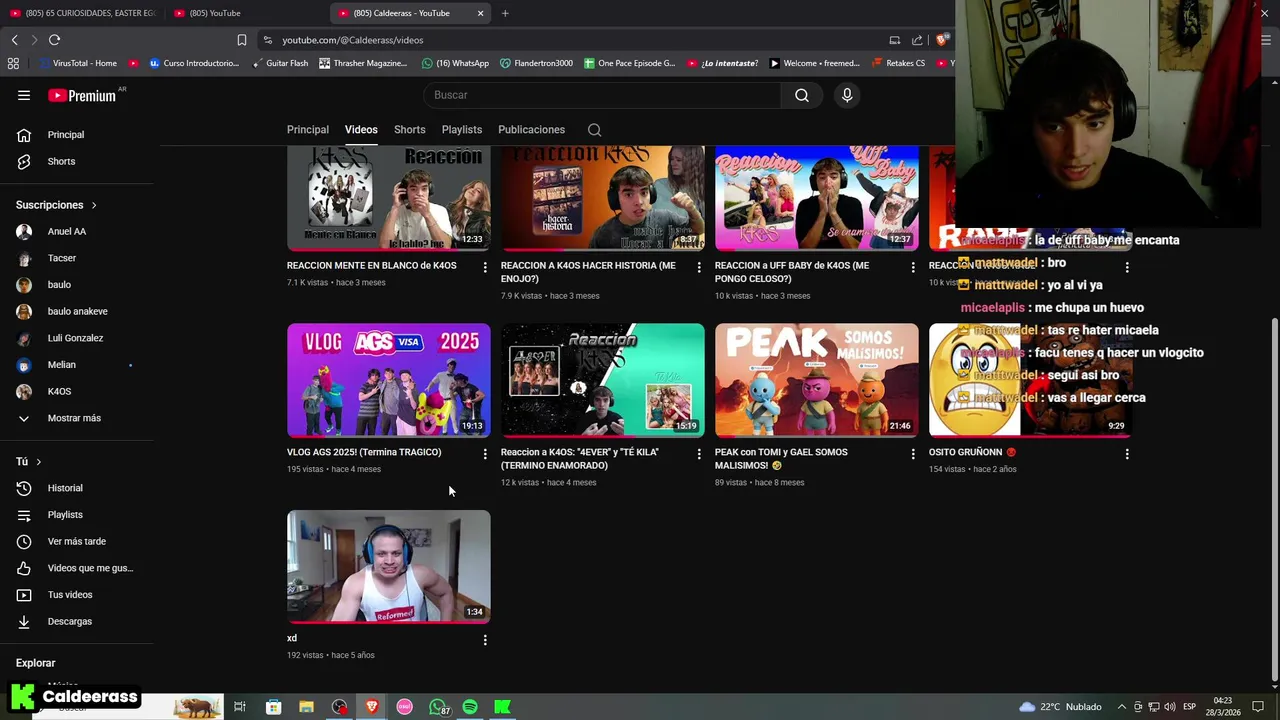The width and height of the screenshot is (1280, 720).
Task: Play the xd video thumbnail
Action: [389, 567]
